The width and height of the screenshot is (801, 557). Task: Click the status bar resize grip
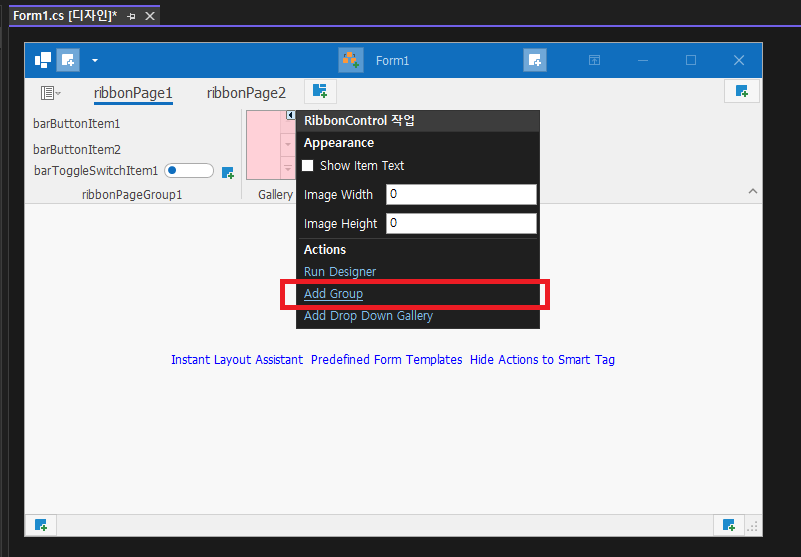pyautogui.click(x=752, y=526)
